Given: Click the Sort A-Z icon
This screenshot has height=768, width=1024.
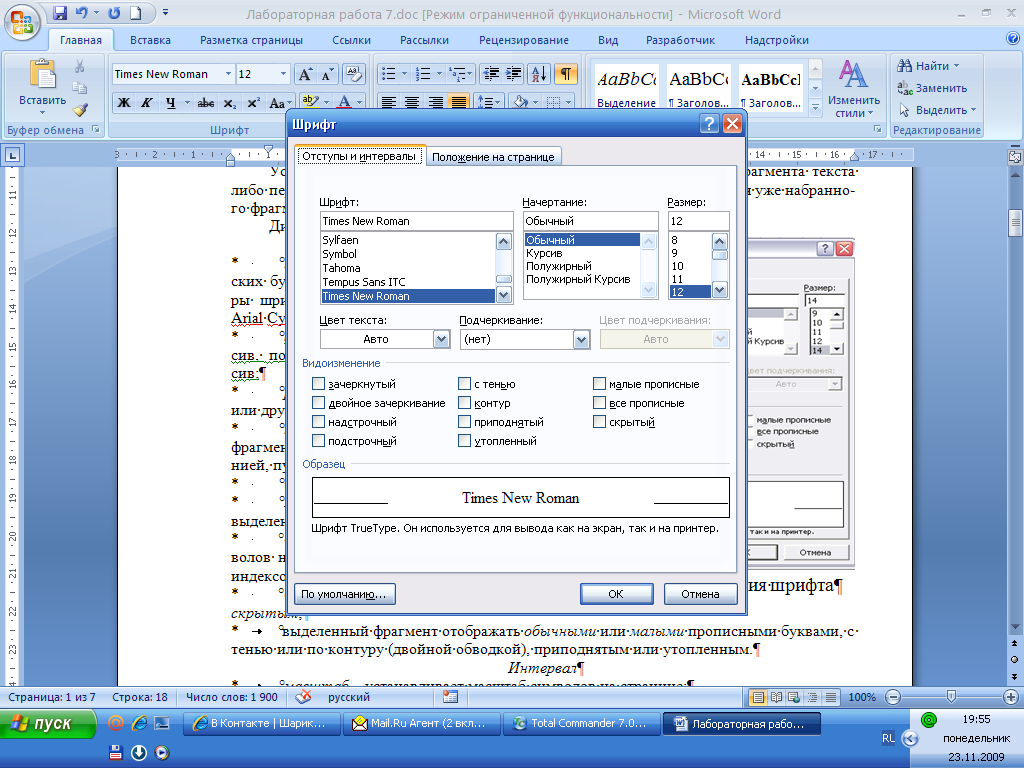Looking at the screenshot, I should click(539, 74).
